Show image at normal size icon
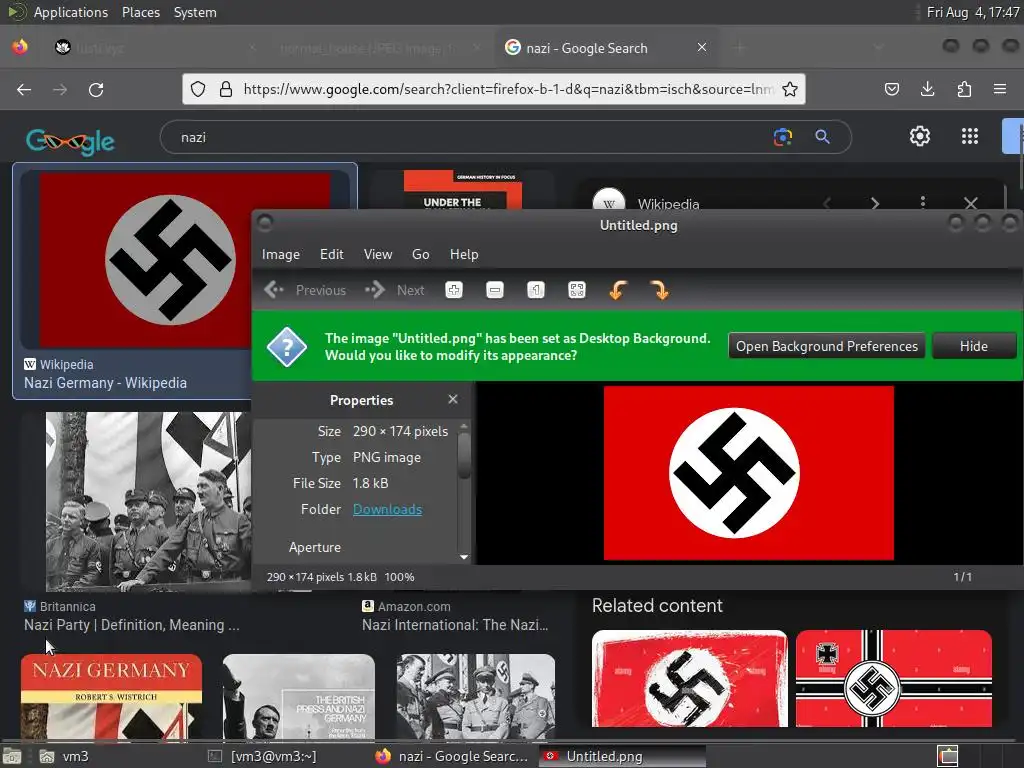 536,290
